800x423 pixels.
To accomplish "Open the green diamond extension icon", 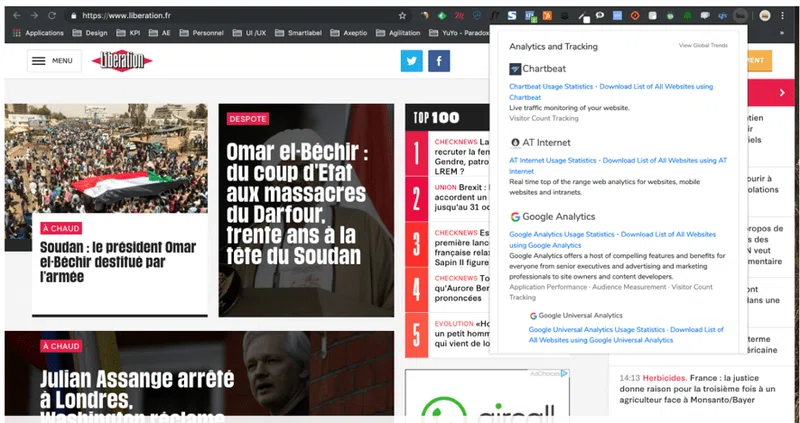I will pyautogui.click(x=442, y=16).
